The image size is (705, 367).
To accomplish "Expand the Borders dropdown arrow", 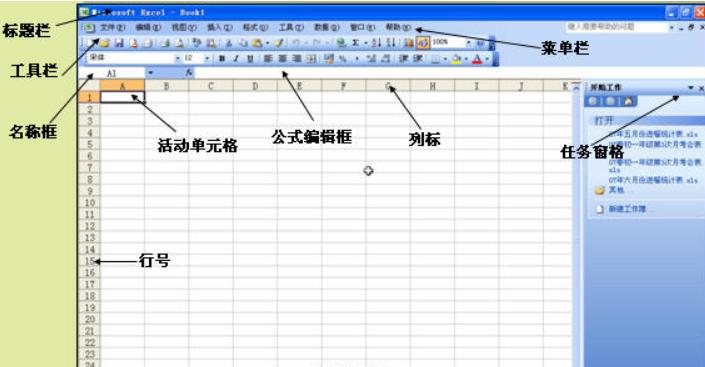I will (x=445, y=59).
